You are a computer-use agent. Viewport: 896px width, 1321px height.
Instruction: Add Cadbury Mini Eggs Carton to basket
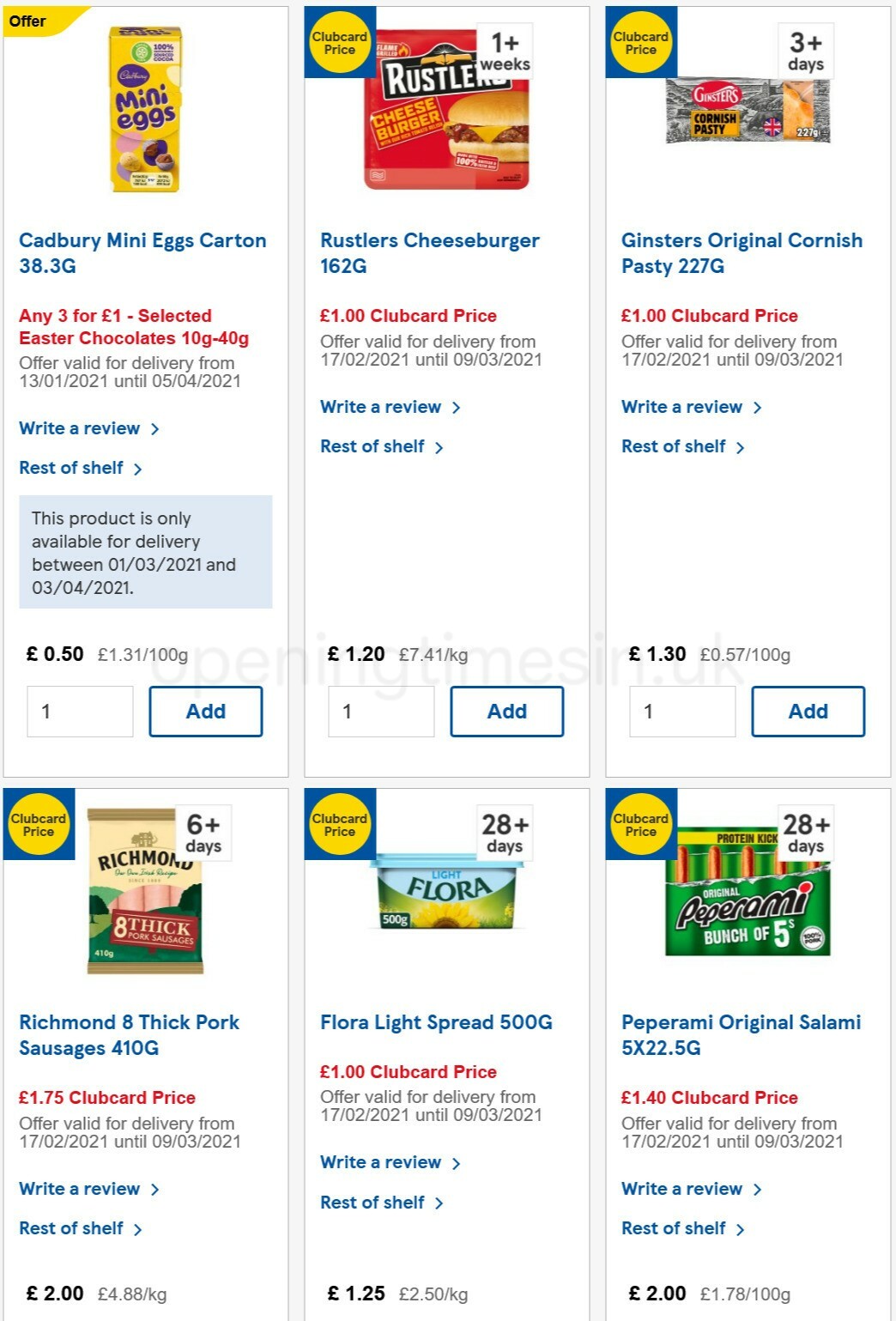(206, 711)
